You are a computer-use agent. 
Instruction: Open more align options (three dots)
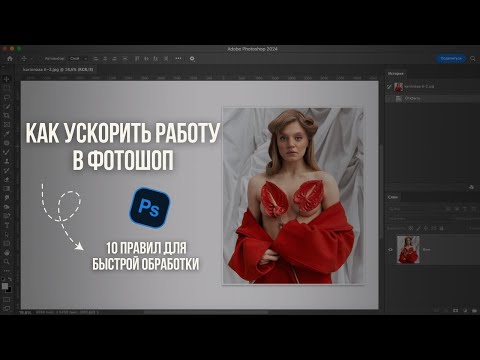pyautogui.click(x=178, y=59)
